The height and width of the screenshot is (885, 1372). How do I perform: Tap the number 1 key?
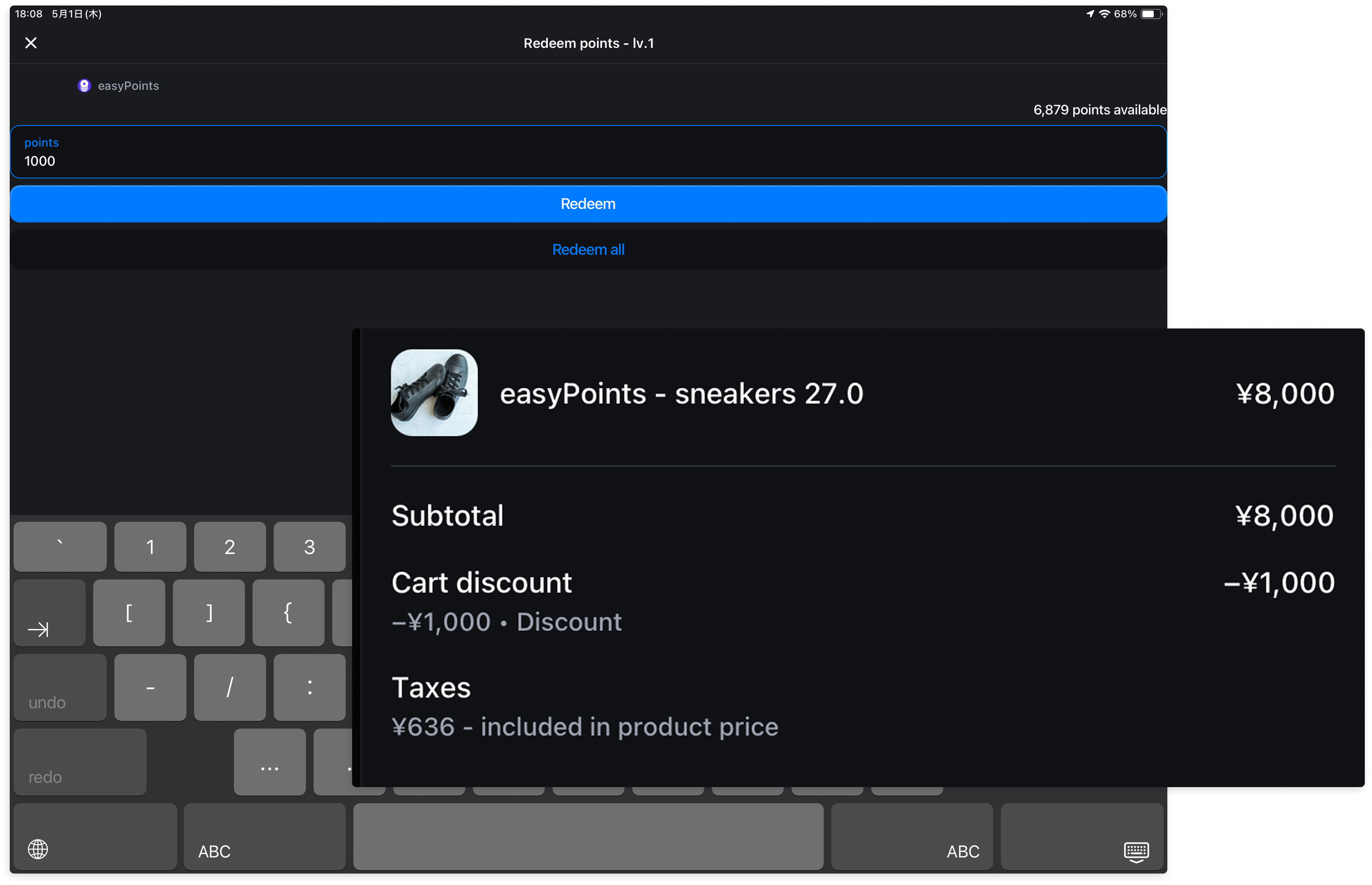150,546
